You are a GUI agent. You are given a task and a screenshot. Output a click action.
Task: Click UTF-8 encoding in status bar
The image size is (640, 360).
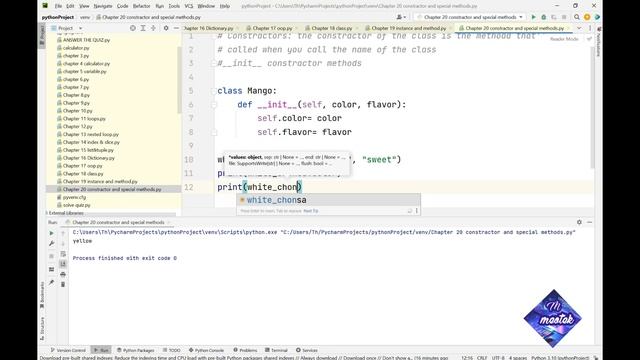498,358
